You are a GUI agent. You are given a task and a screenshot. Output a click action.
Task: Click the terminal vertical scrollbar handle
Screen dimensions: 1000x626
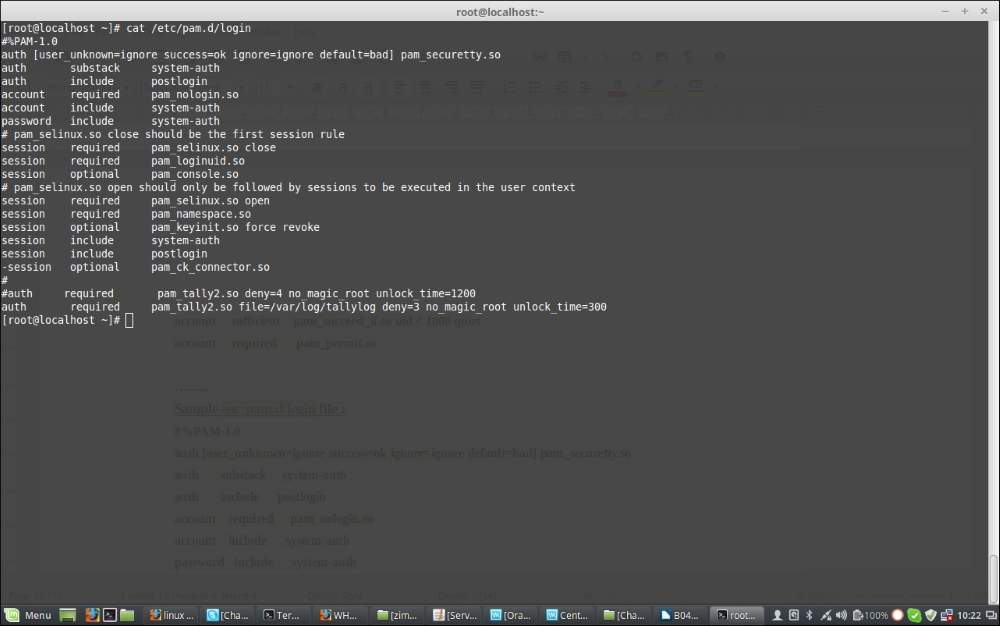click(x=994, y=579)
